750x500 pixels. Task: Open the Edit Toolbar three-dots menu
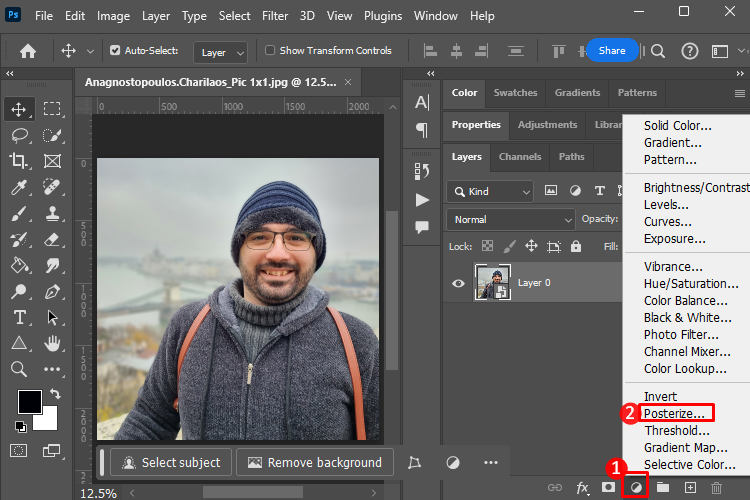(52, 369)
